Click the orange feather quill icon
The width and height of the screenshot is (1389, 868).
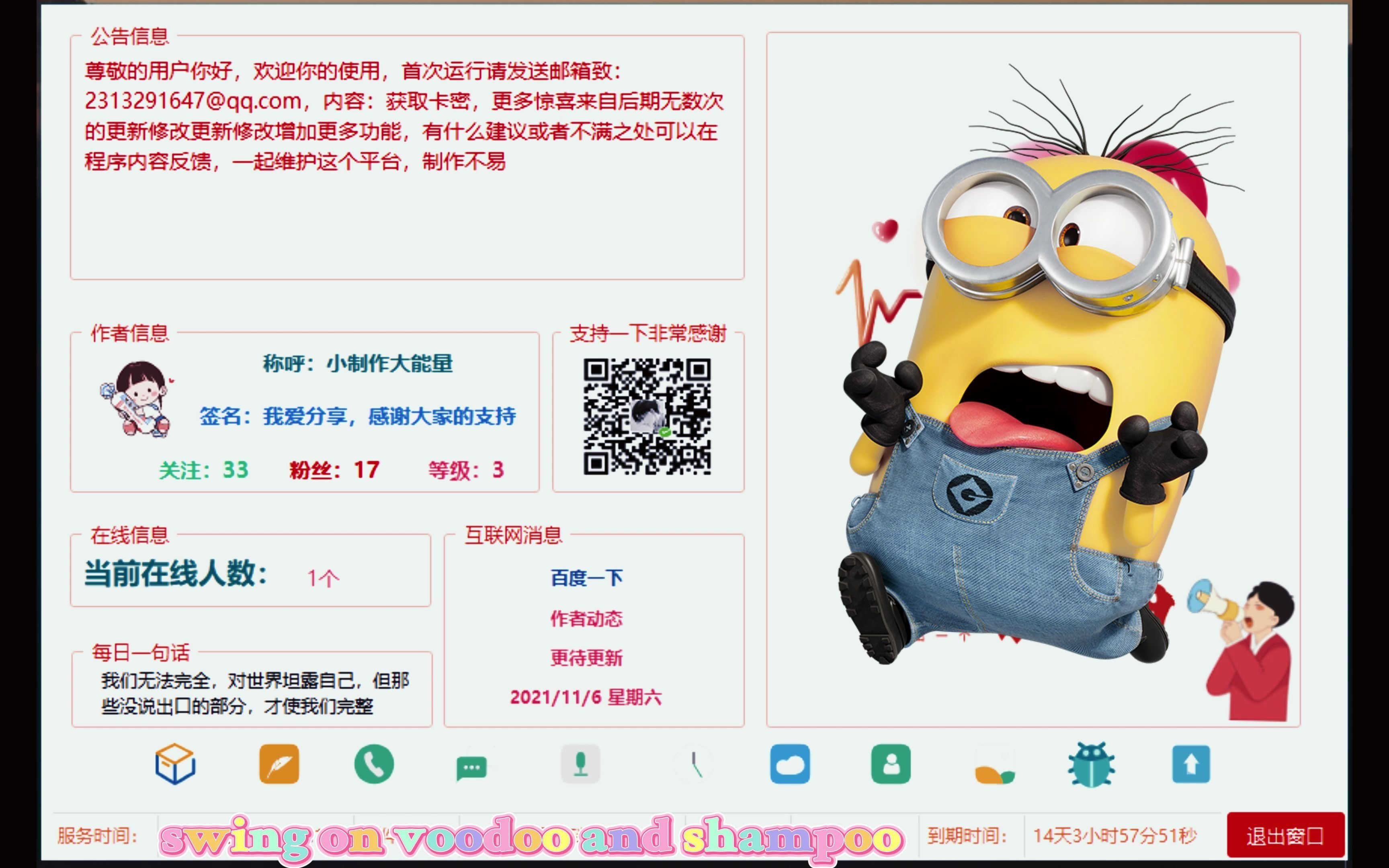click(279, 764)
